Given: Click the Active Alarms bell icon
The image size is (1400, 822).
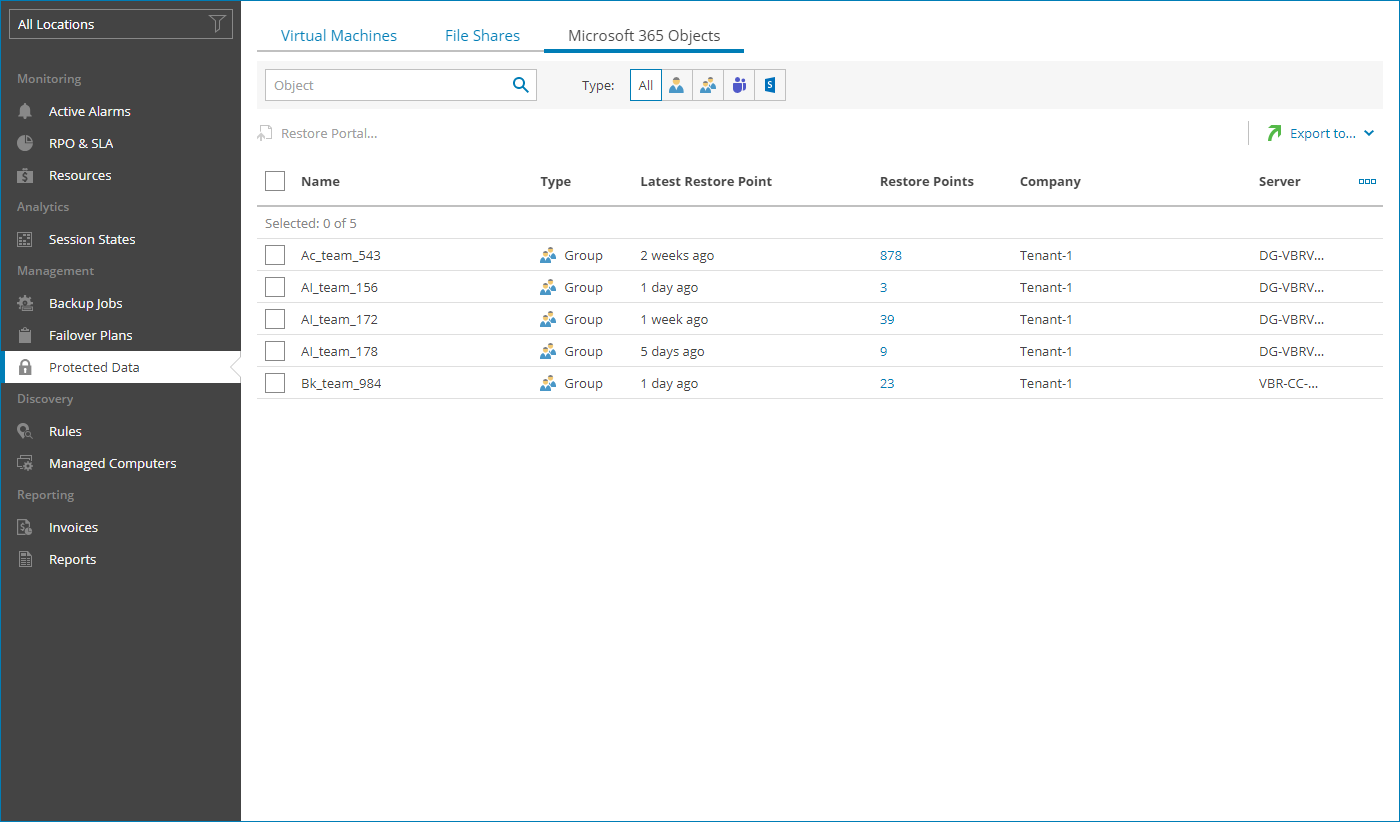Looking at the screenshot, I should (26, 112).
